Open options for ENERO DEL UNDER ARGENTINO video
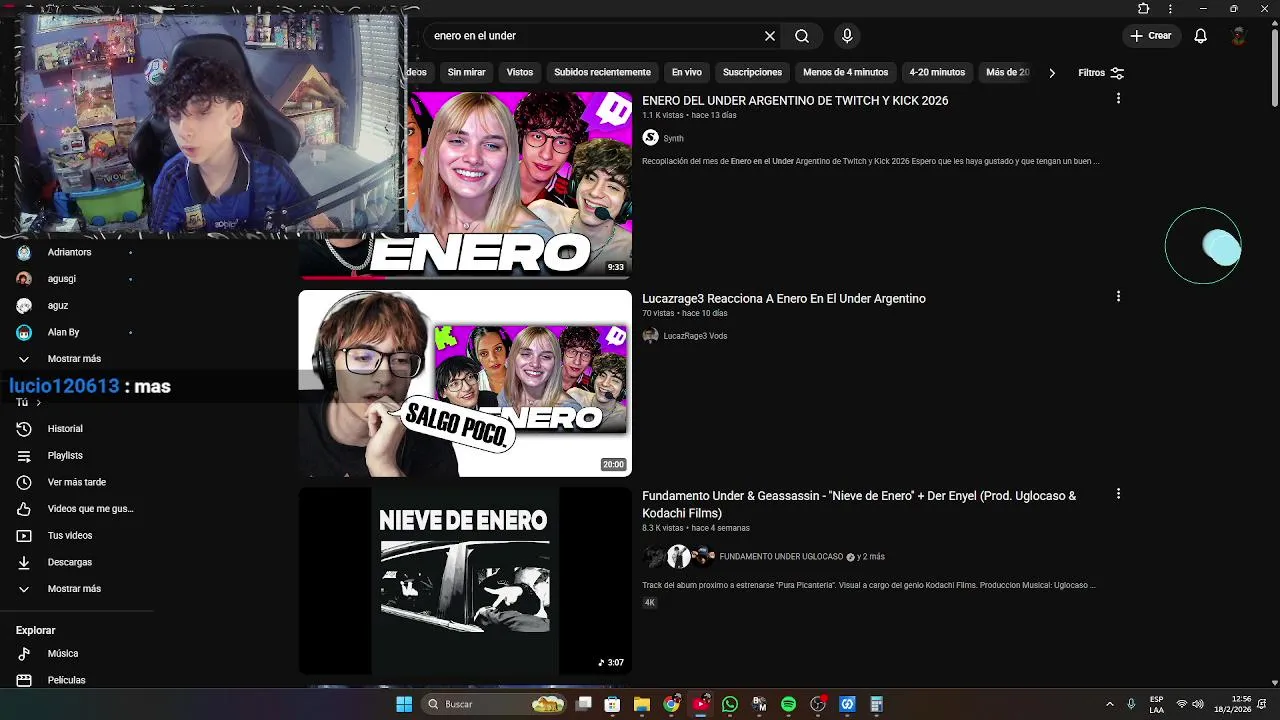Viewport: 1280px width, 720px height. click(x=1118, y=99)
